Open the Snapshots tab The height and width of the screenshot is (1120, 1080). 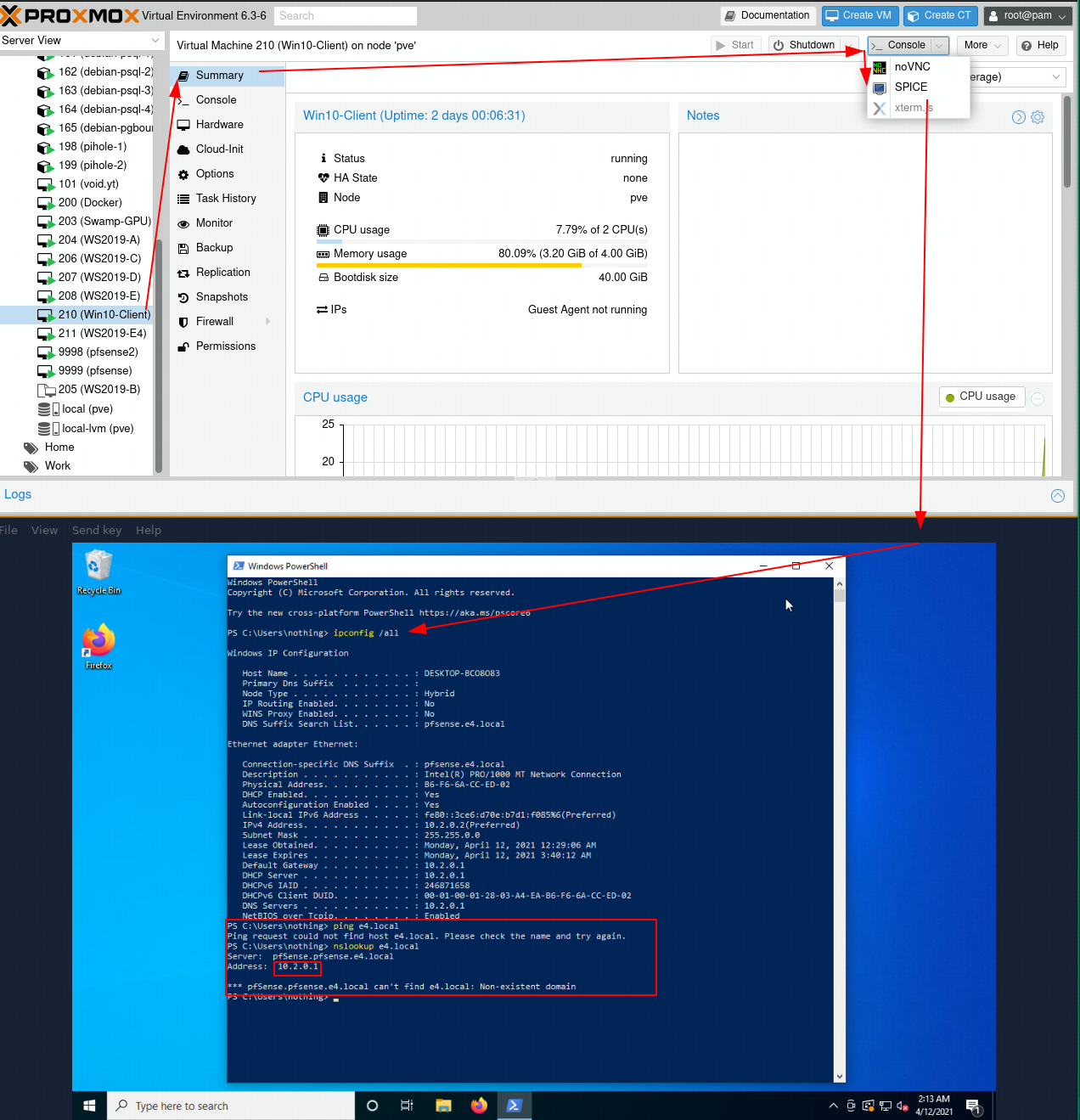228,297
